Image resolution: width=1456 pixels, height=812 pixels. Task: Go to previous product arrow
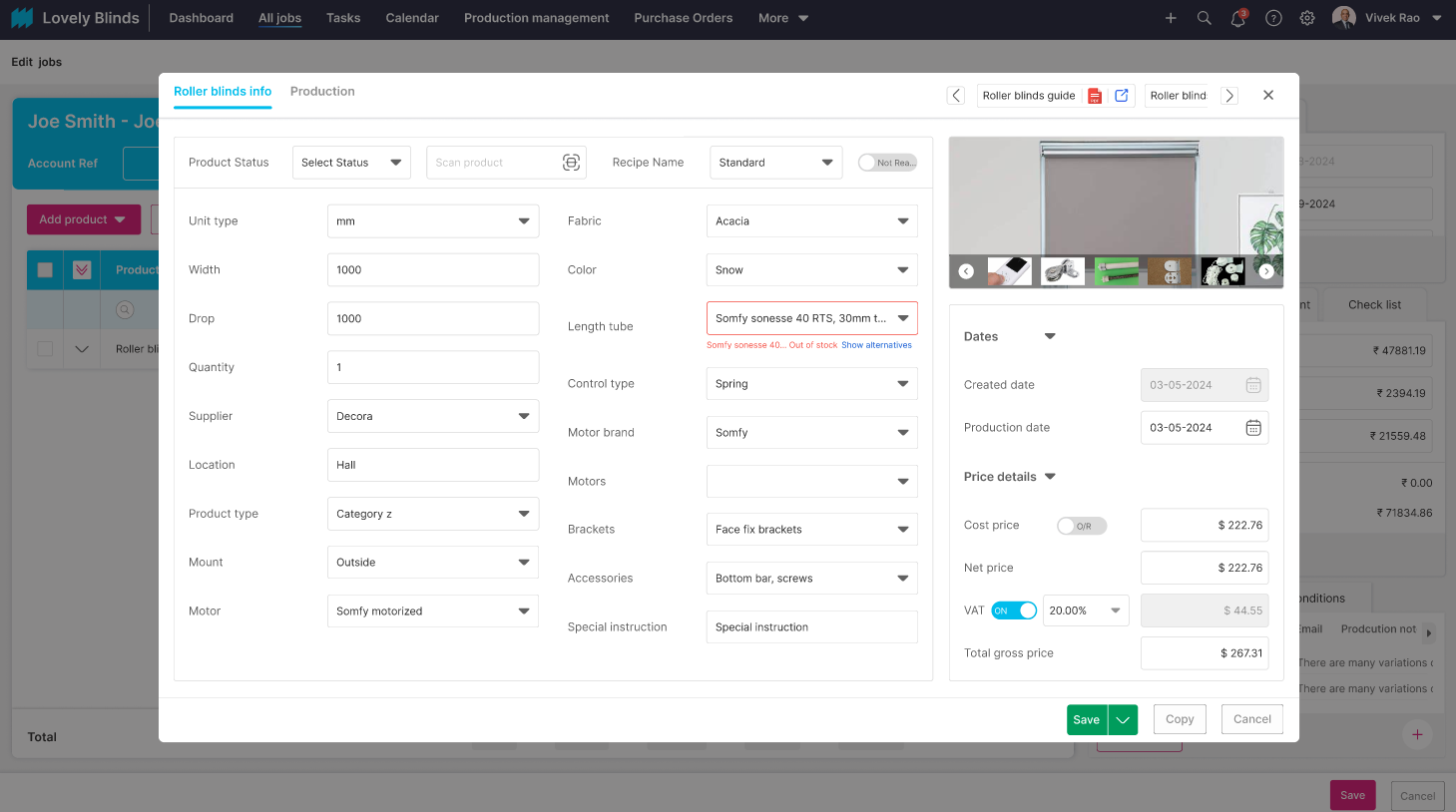point(956,96)
